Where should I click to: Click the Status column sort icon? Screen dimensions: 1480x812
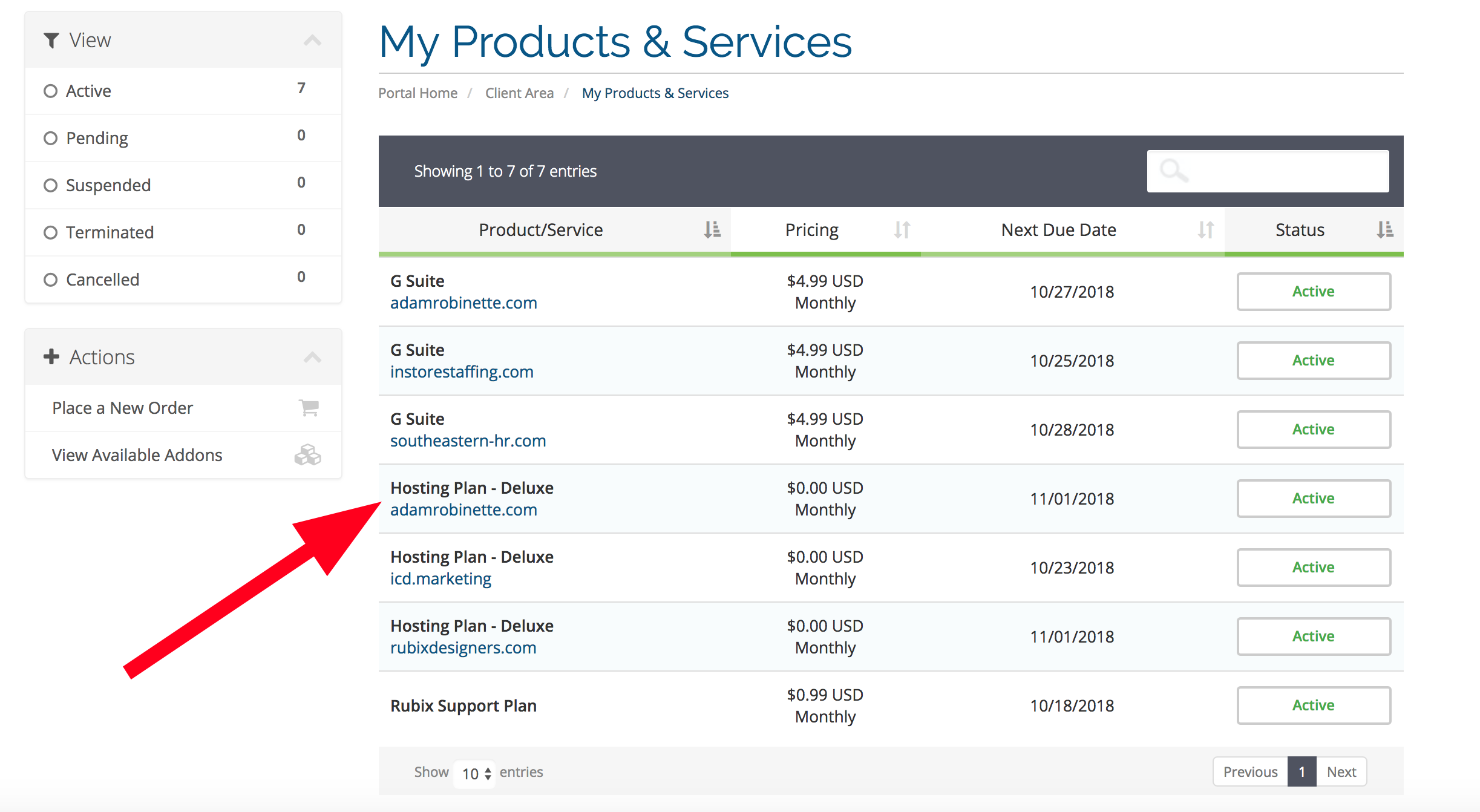[x=1385, y=230]
